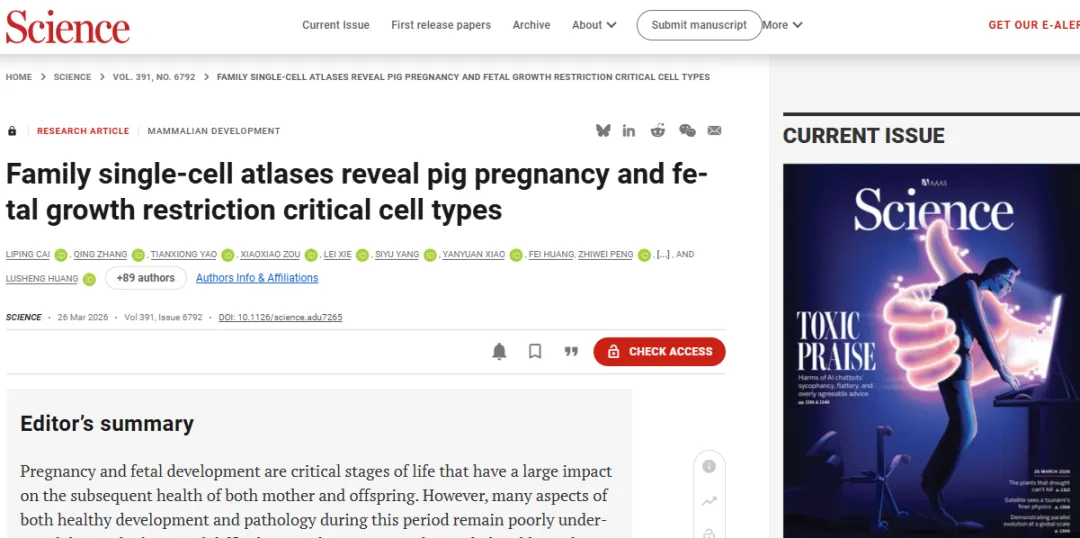Share article on LinkedIn icon

click(x=629, y=131)
